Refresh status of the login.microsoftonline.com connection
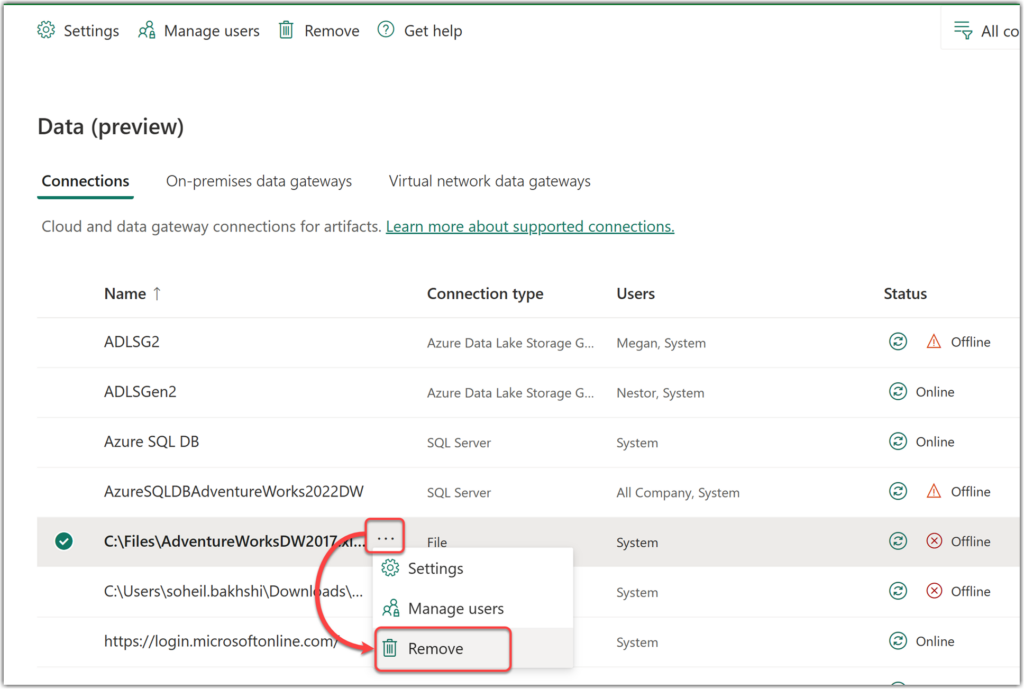This screenshot has width=1024, height=689. pyautogui.click(x=898, y=641)
